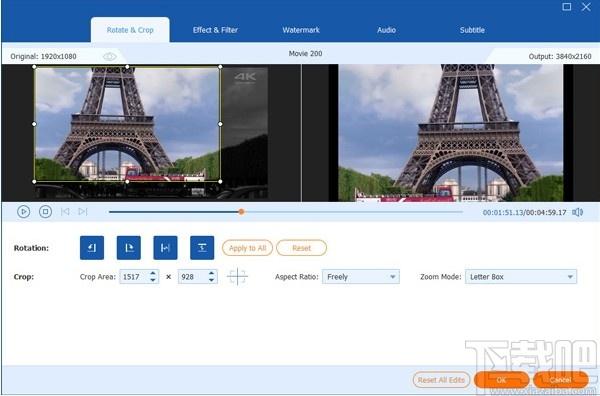Click the playback time 00:01:51.13 readout
Screen dimensions: 600x396
(503, 212)
